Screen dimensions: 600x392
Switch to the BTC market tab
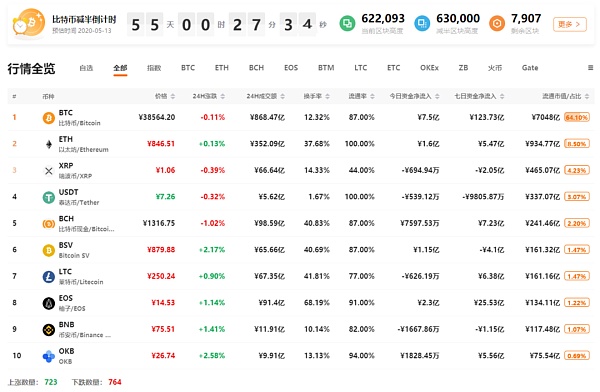click(188, 68)
